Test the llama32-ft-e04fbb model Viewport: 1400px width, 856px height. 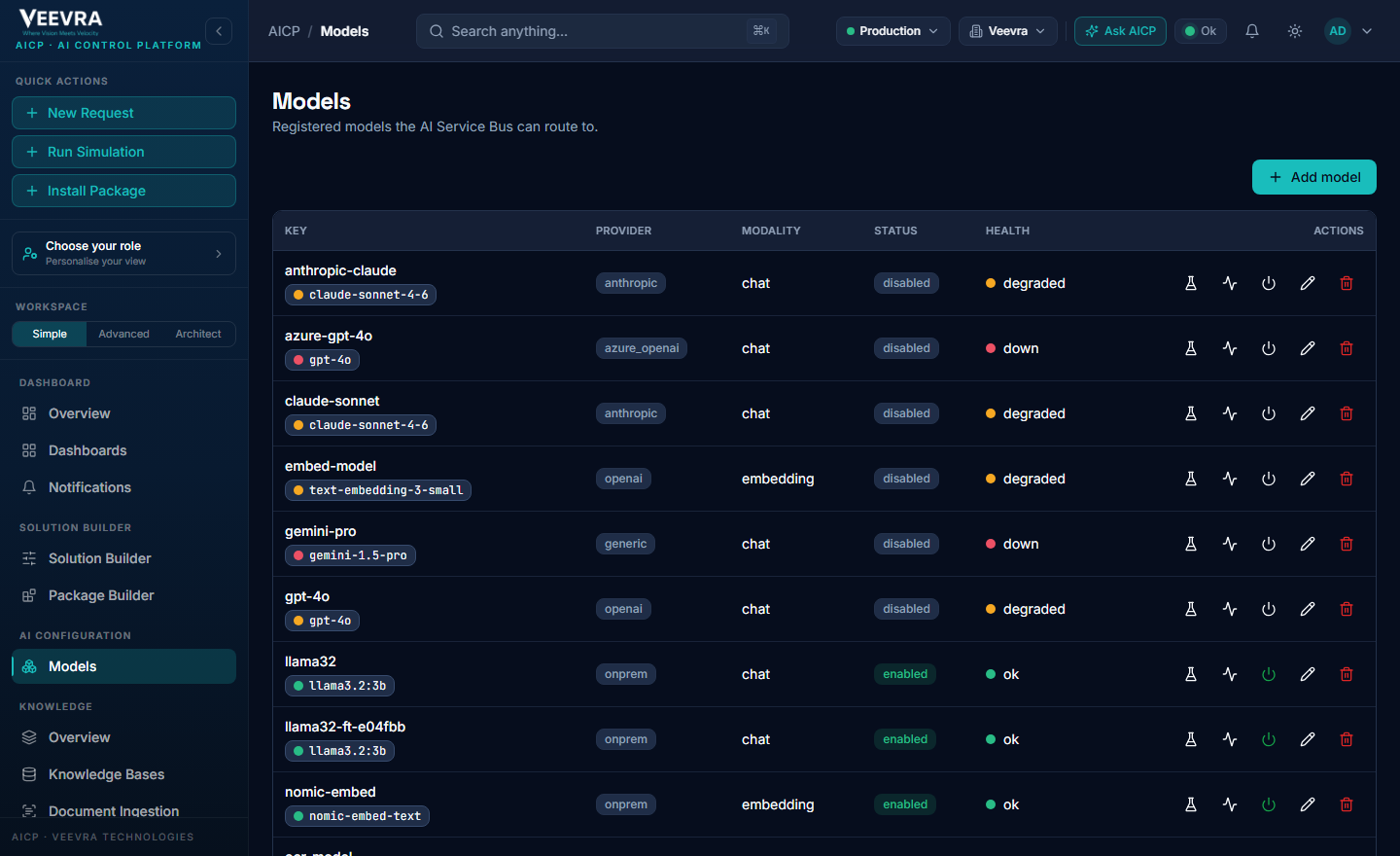click(x=1191, y=739)
